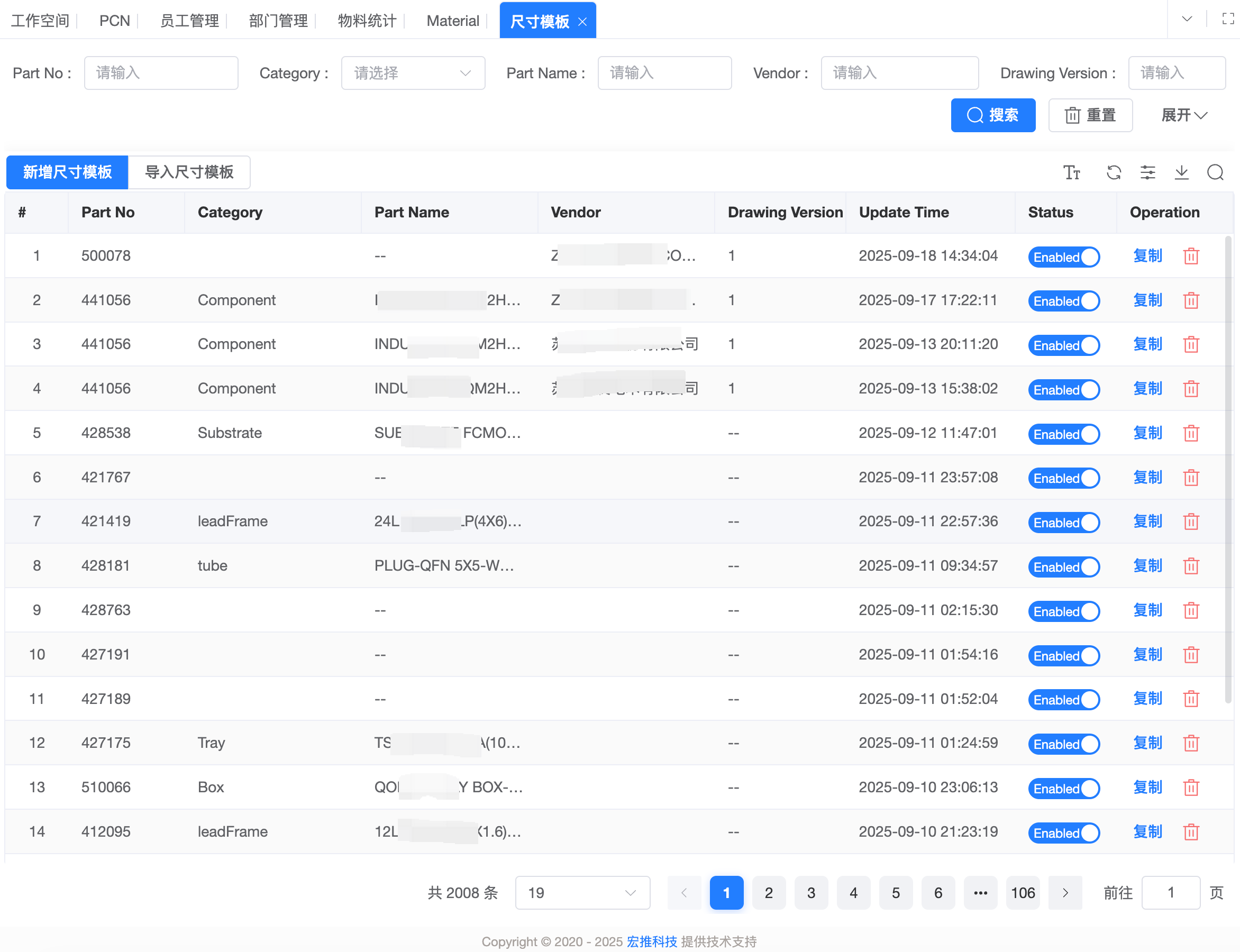Toggle Enabled switch for part 500078
This screenshot has height=952, width=1240.
[1064, 257]
